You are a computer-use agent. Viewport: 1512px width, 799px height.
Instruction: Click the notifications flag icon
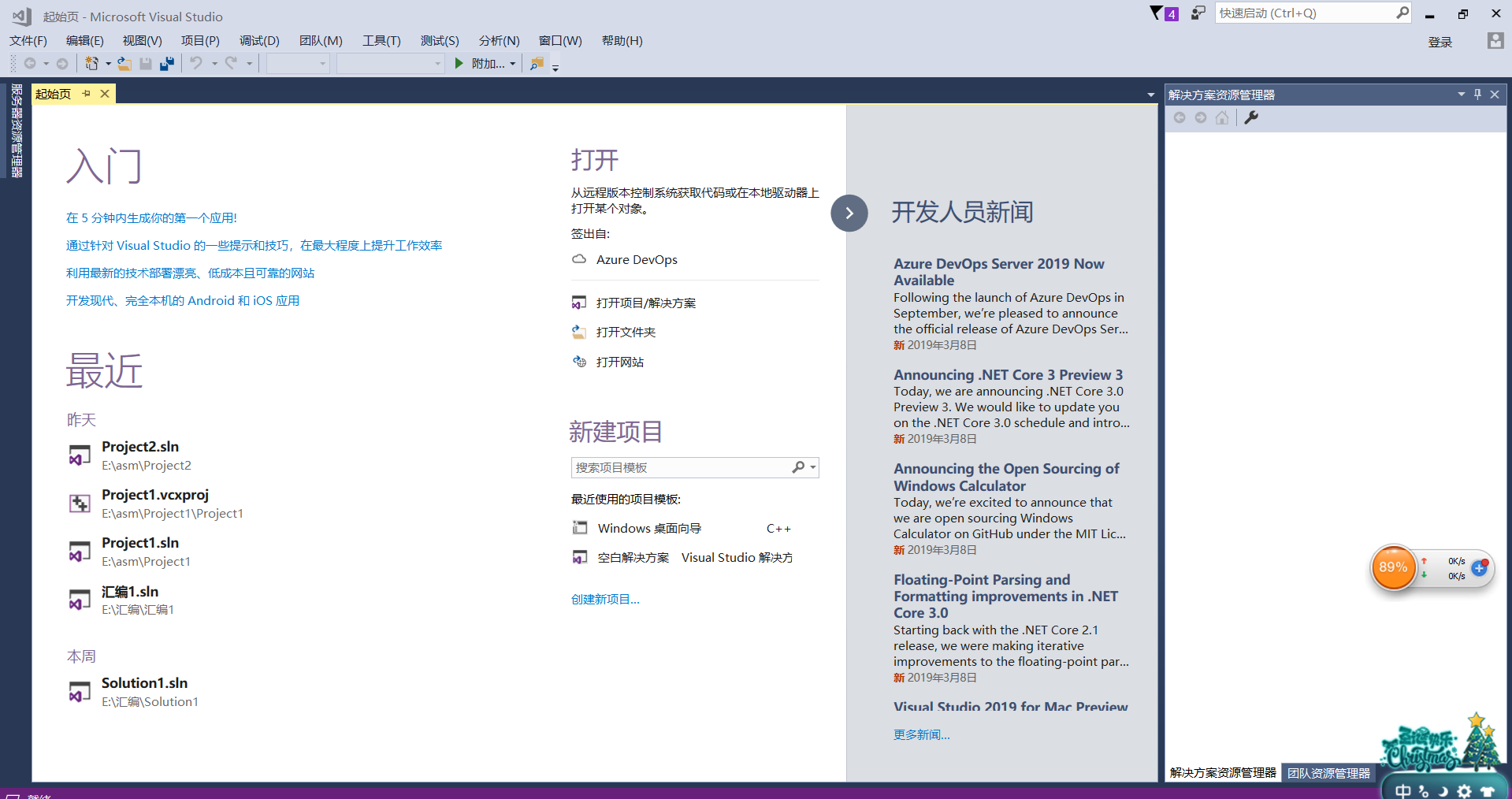tap(1156, 13)
